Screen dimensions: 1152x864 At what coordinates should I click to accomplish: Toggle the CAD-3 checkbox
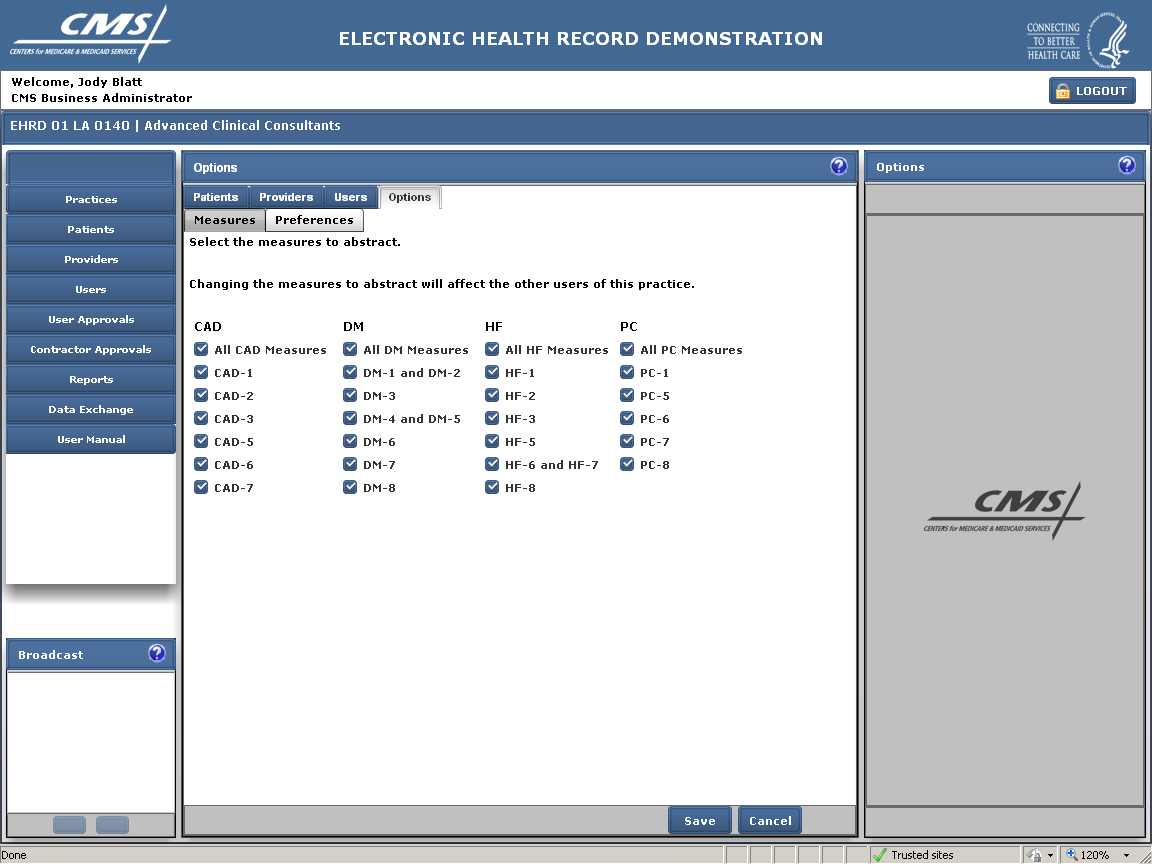point(201,418)
